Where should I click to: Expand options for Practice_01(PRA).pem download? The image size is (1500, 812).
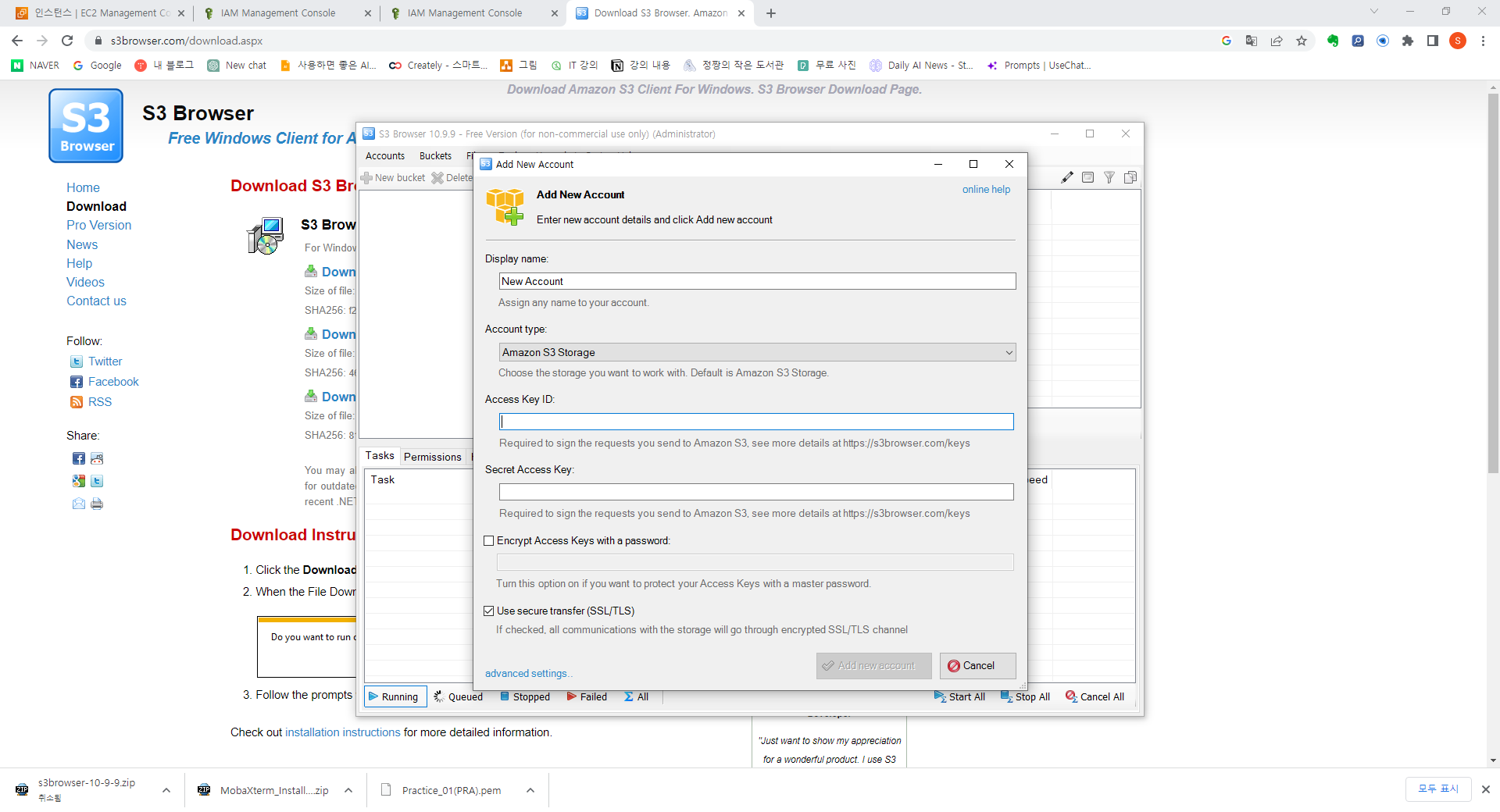[x=530, y=790]
